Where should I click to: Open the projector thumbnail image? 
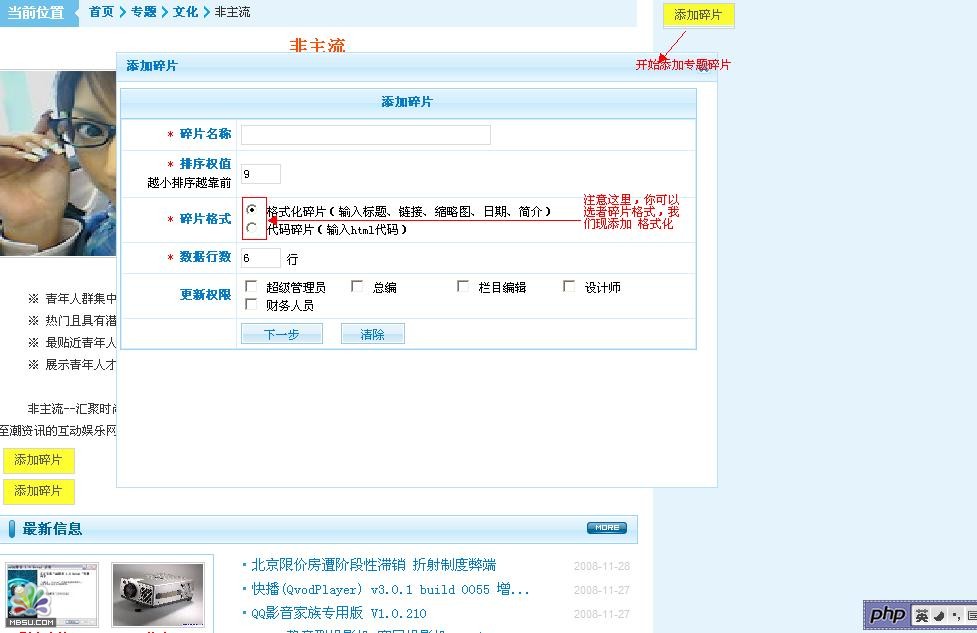[158, 595]
